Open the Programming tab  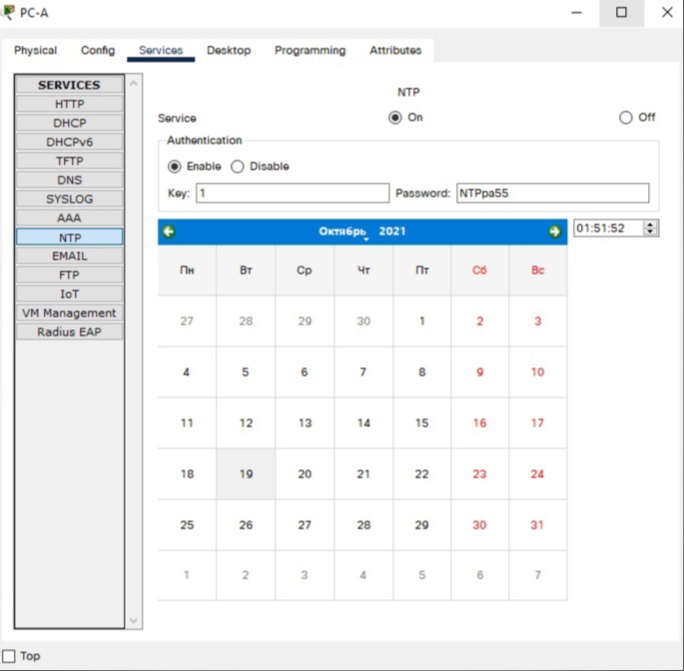click(x=310, y=51)
